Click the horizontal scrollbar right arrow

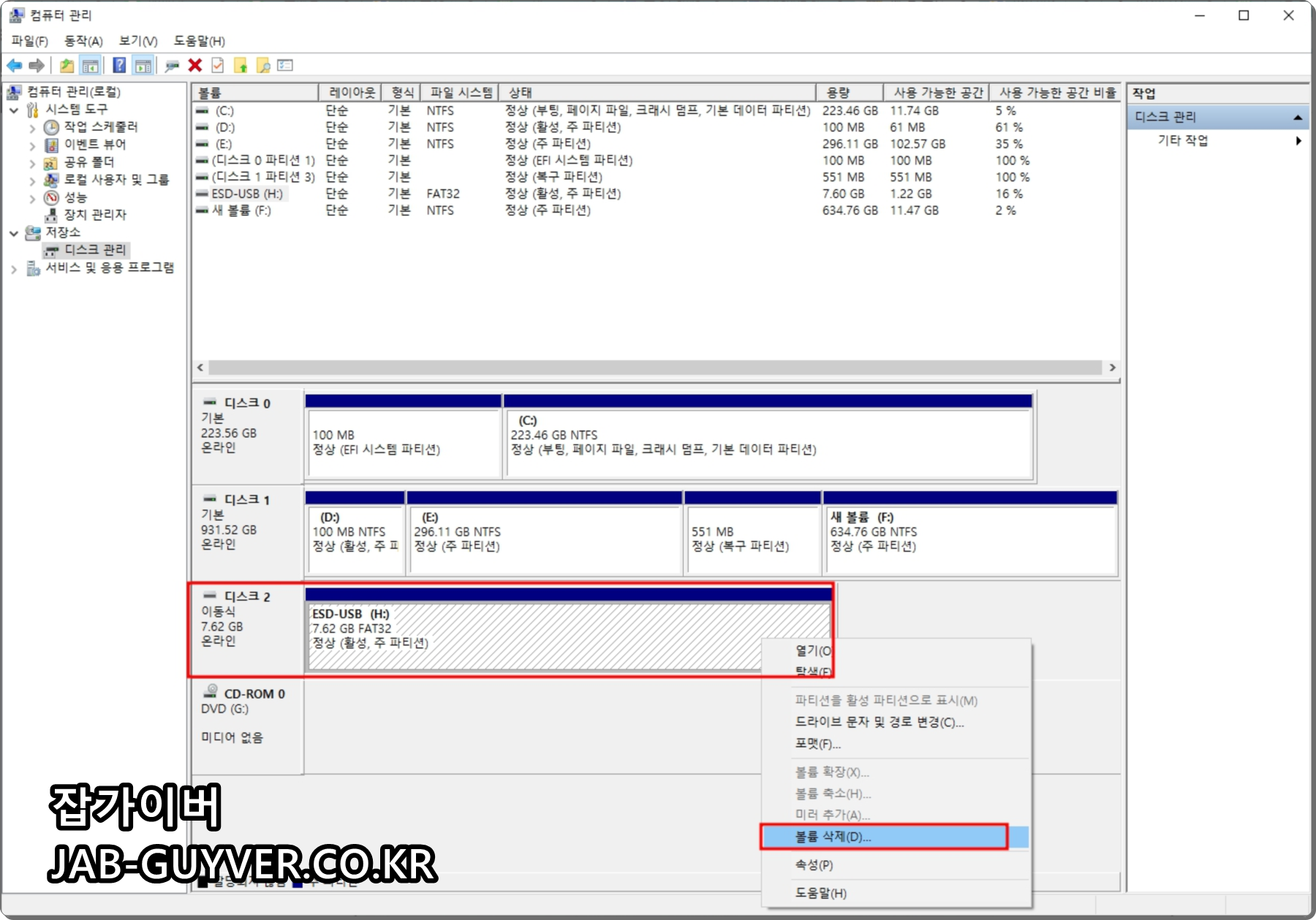click(x=1113, y=368)
